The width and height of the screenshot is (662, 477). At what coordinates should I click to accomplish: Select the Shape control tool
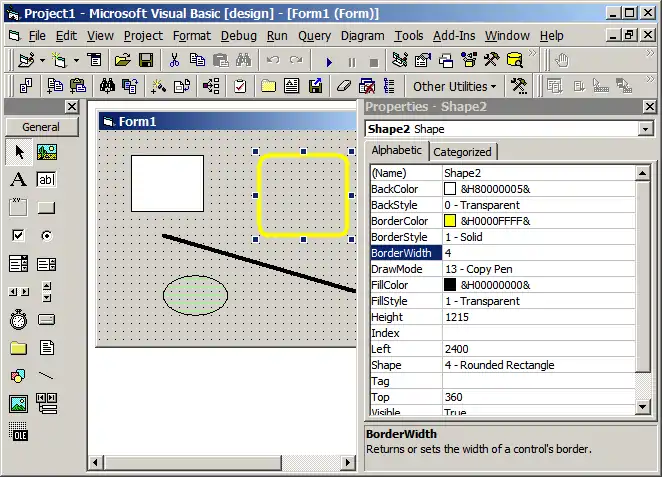click(18, 376)
